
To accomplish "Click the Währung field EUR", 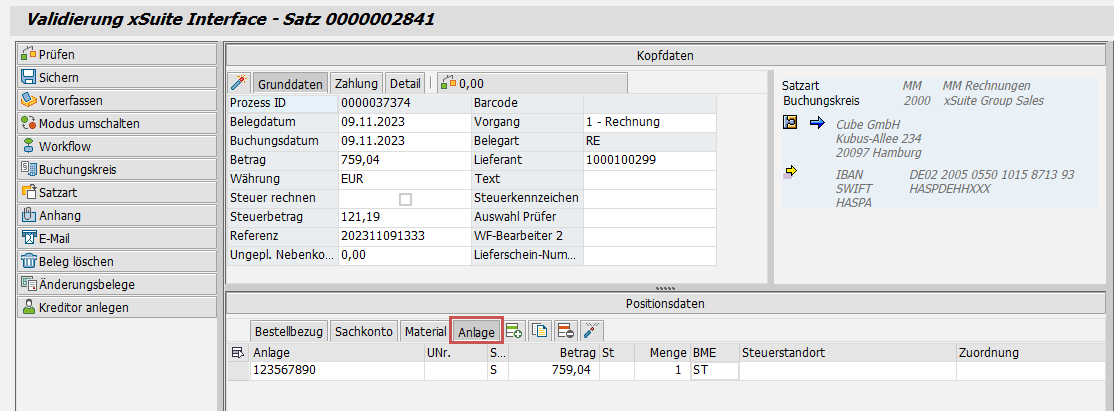I will (405, 179).
